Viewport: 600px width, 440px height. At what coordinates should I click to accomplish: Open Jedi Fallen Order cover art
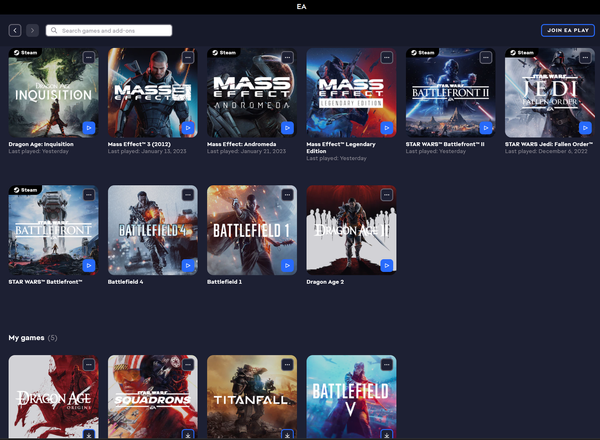point(550,93)
